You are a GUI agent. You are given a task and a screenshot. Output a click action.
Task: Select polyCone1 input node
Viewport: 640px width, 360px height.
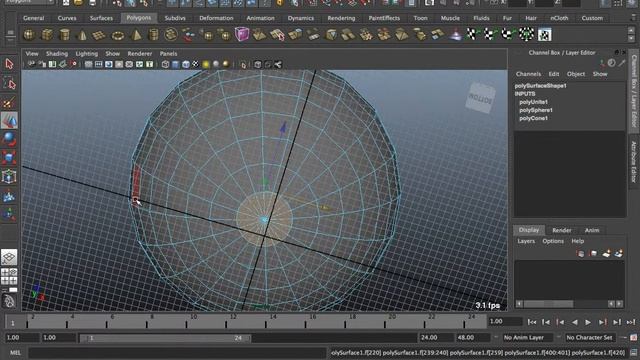[x=533, y=118]
